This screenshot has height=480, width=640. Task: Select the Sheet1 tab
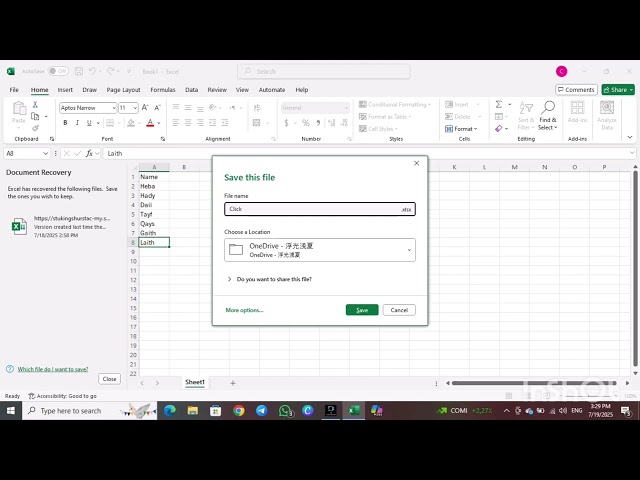pos(195,382)
